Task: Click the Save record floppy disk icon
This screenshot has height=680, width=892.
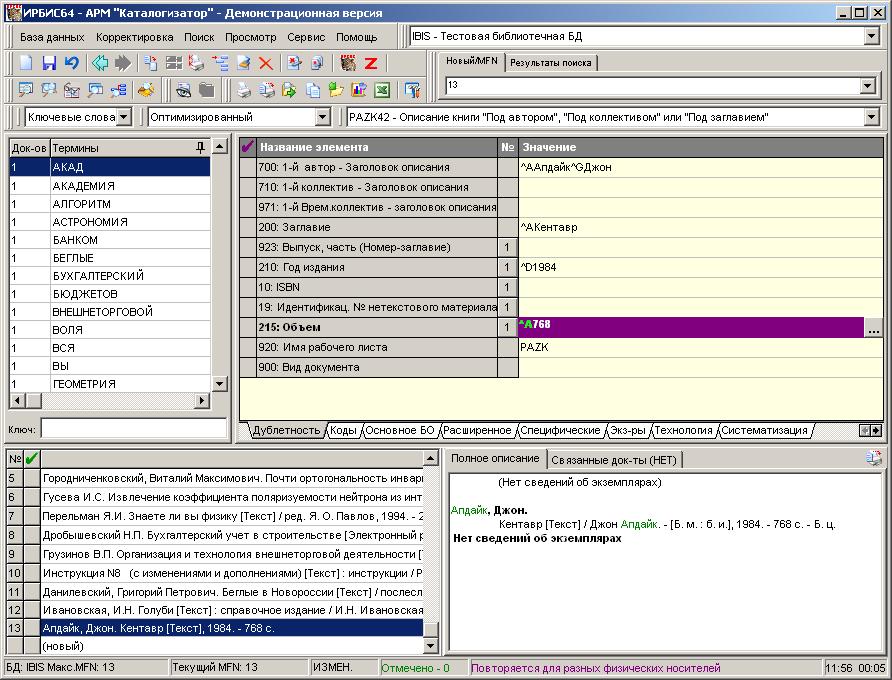Action: tap(48, 63)
